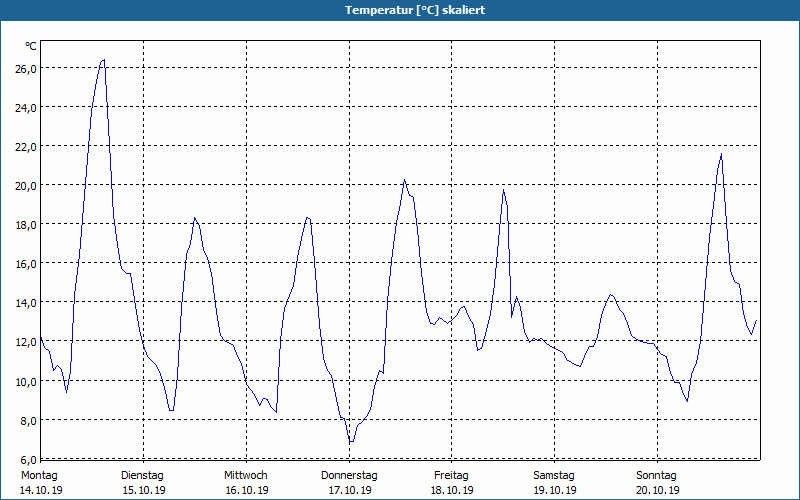800x500 pixels.
Task: Click the 8,0 axis value
Action: click(28, 420)
